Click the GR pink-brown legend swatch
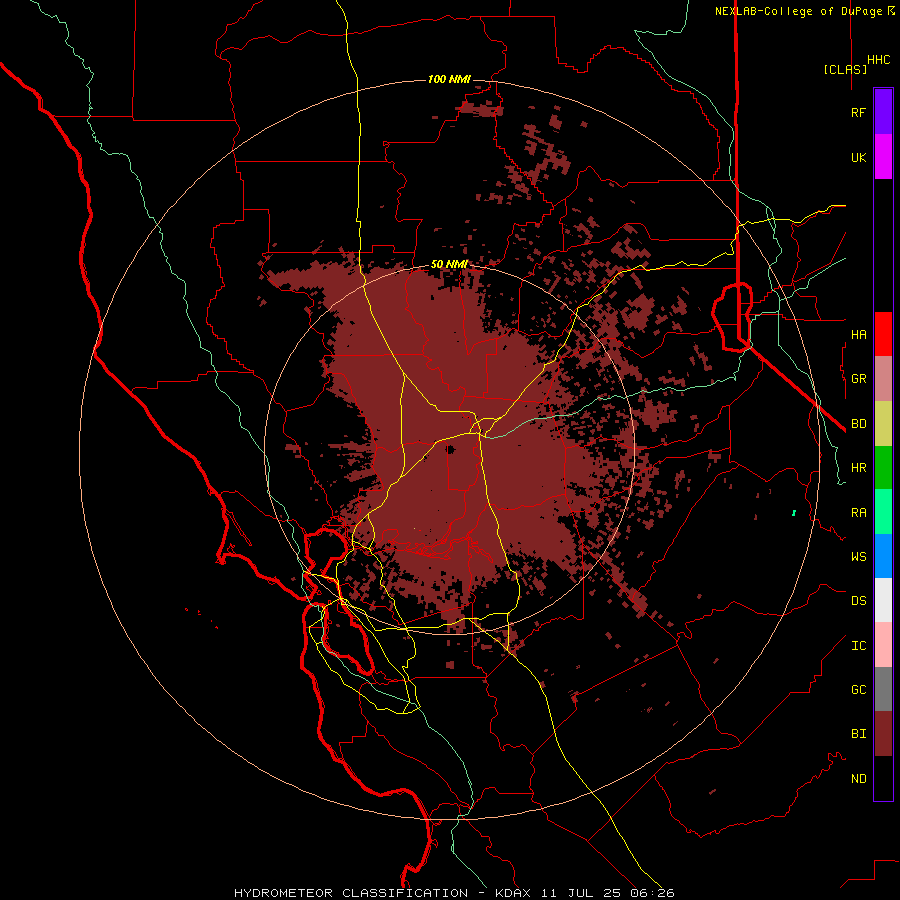This screenshot has height=900, width=900. pyautogui.click(x=883, y=379)
